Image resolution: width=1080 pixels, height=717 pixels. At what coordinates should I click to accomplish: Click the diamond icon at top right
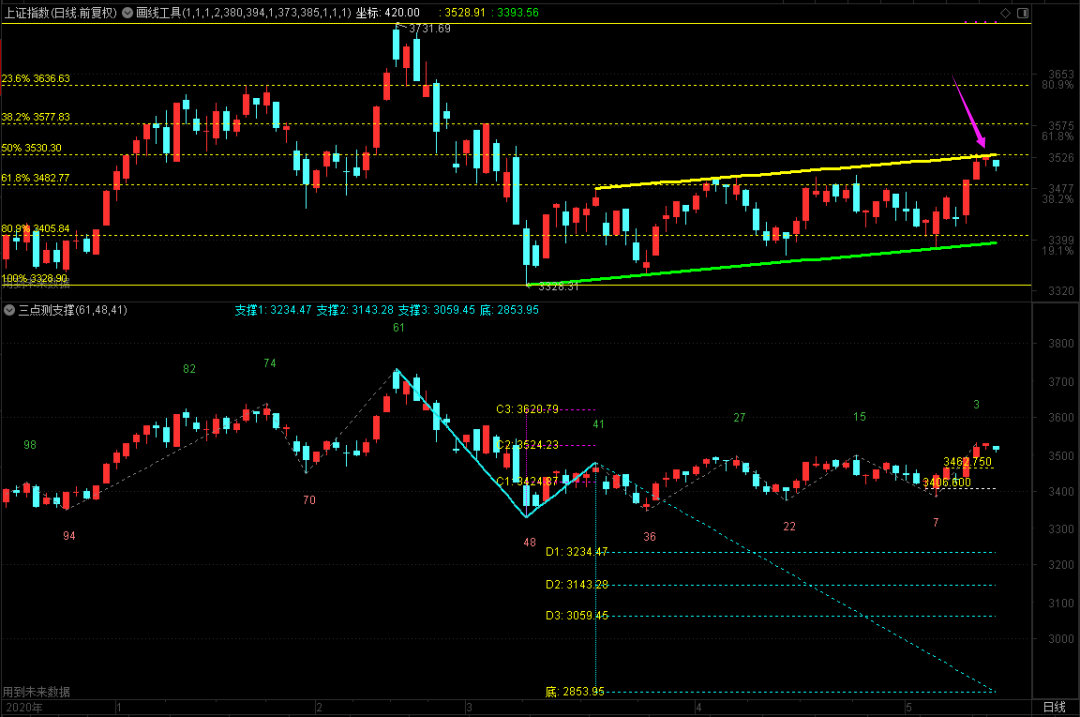1006,13
